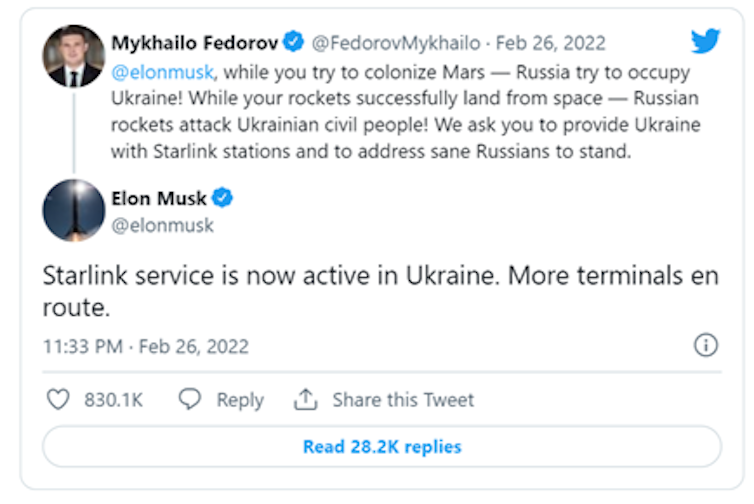Screen dimensions: 754x504
Task: Click the Mykhailo Fedorov display name
Action: pos(194,43)
